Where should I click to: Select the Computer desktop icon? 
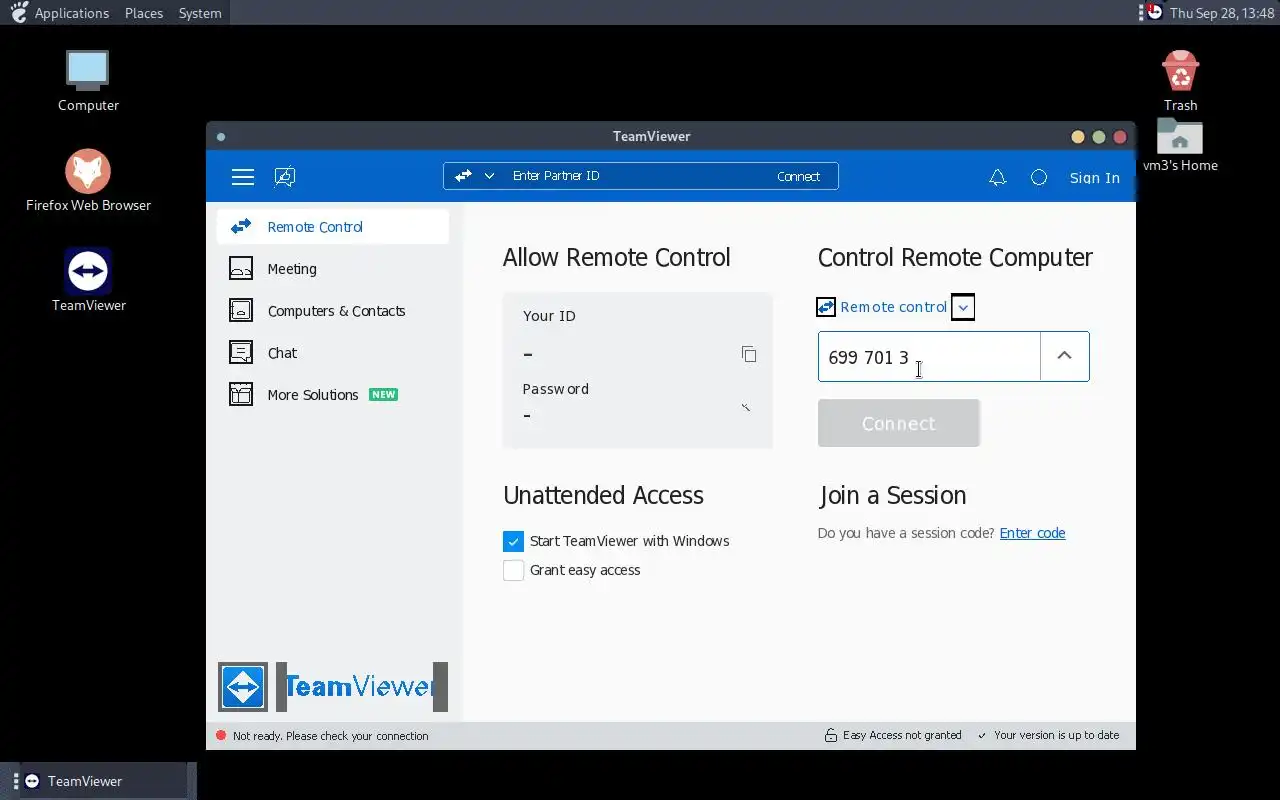pyautogui.click(x=88, y=81)
